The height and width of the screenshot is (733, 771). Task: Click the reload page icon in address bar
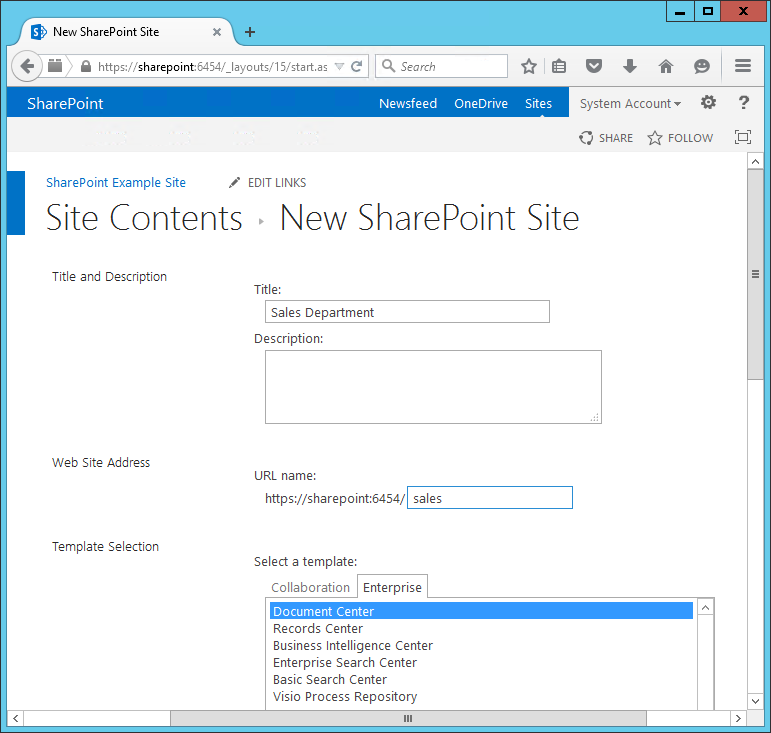tap(356, 66)
